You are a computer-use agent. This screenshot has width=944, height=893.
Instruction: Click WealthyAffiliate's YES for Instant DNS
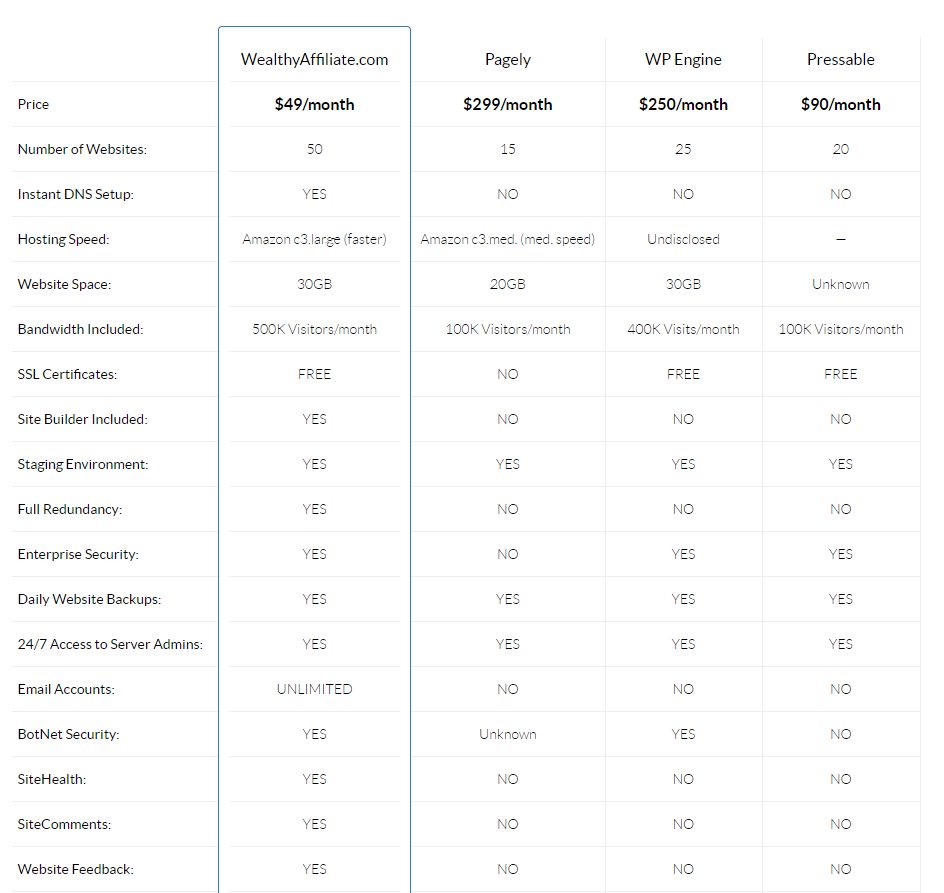coord(314,194)
